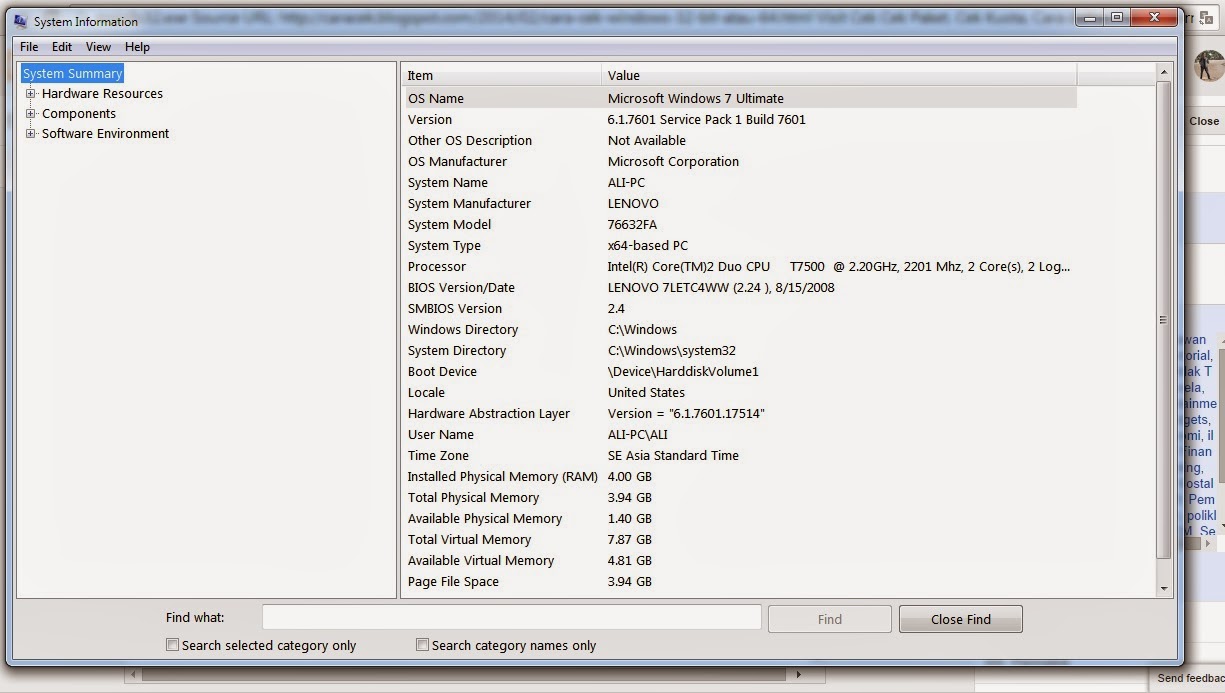Select the Locale row
Viewport: 1225px width, 693px height.
click(x=739, y=392)
